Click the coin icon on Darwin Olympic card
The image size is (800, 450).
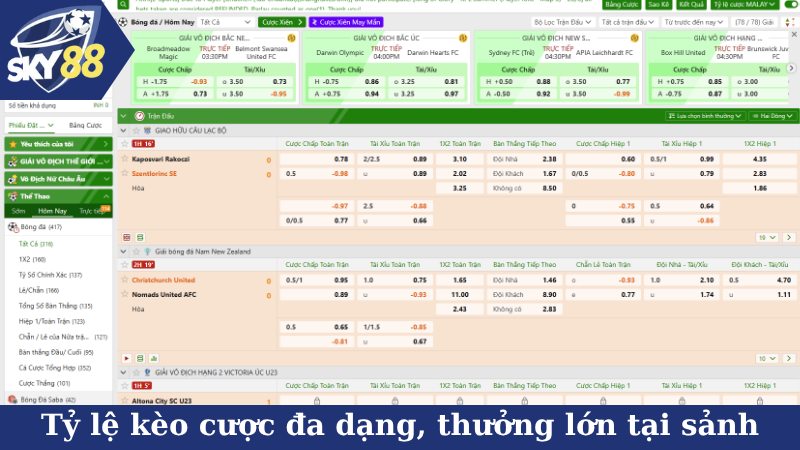tap(463, 38)
